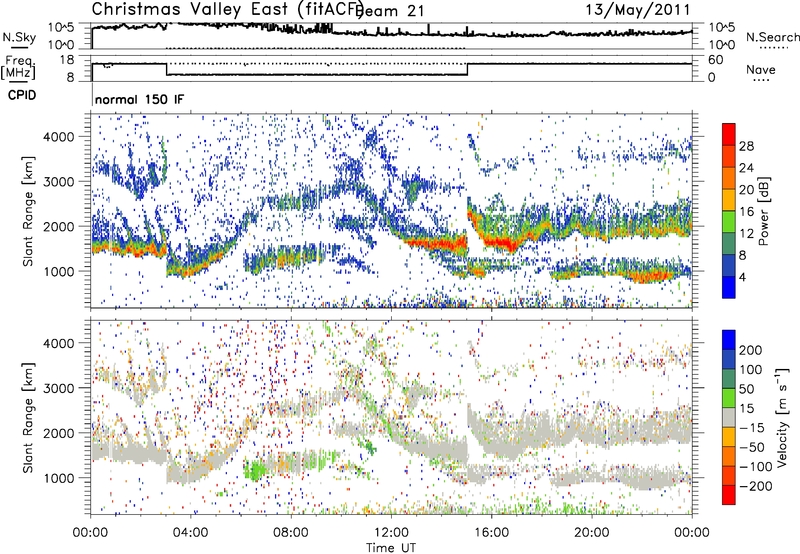
Task: Pick the red bottom segment of velocity colorbar
Action: click(x=729, y=495)
